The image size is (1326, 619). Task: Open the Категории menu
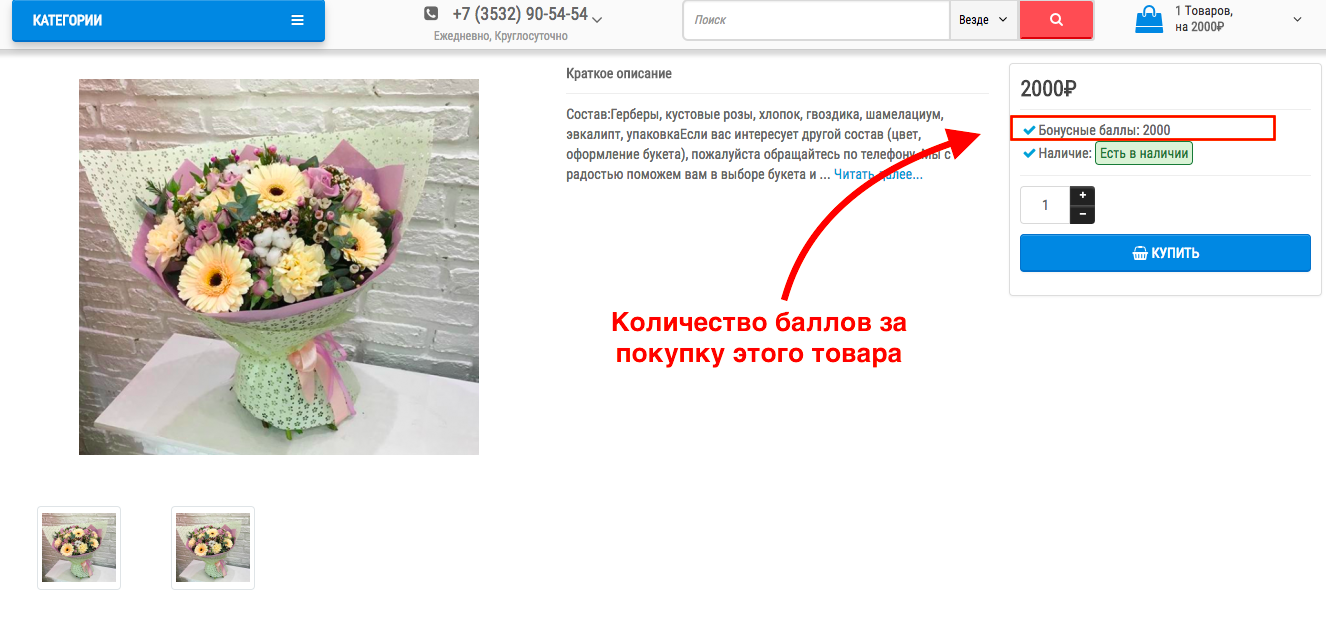pyautogui.click(x=168, y=20)
